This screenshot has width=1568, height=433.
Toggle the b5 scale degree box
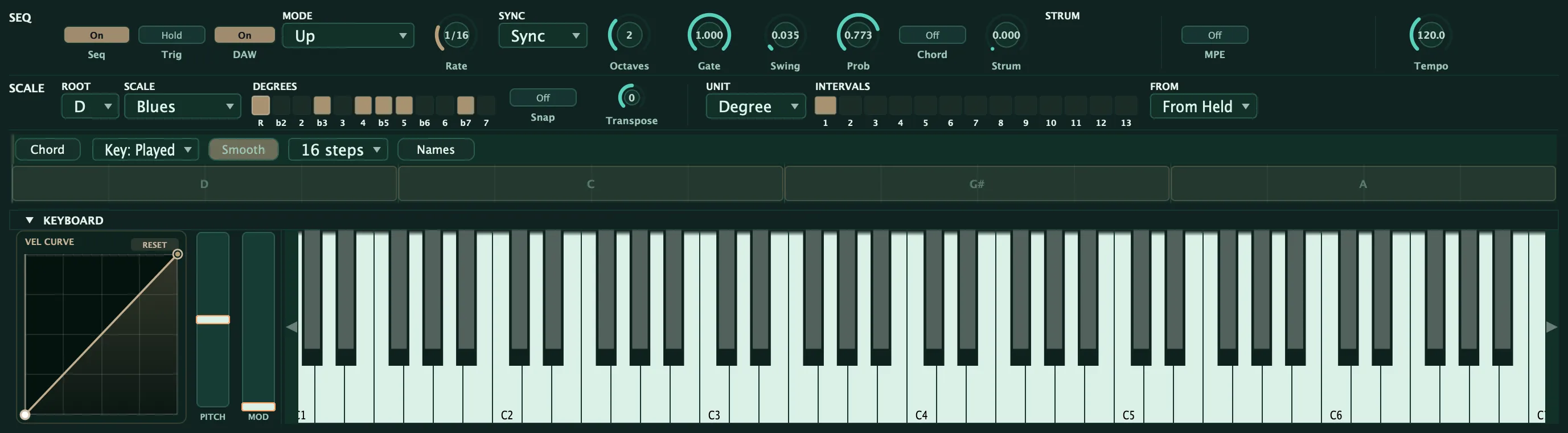point(384,105)
